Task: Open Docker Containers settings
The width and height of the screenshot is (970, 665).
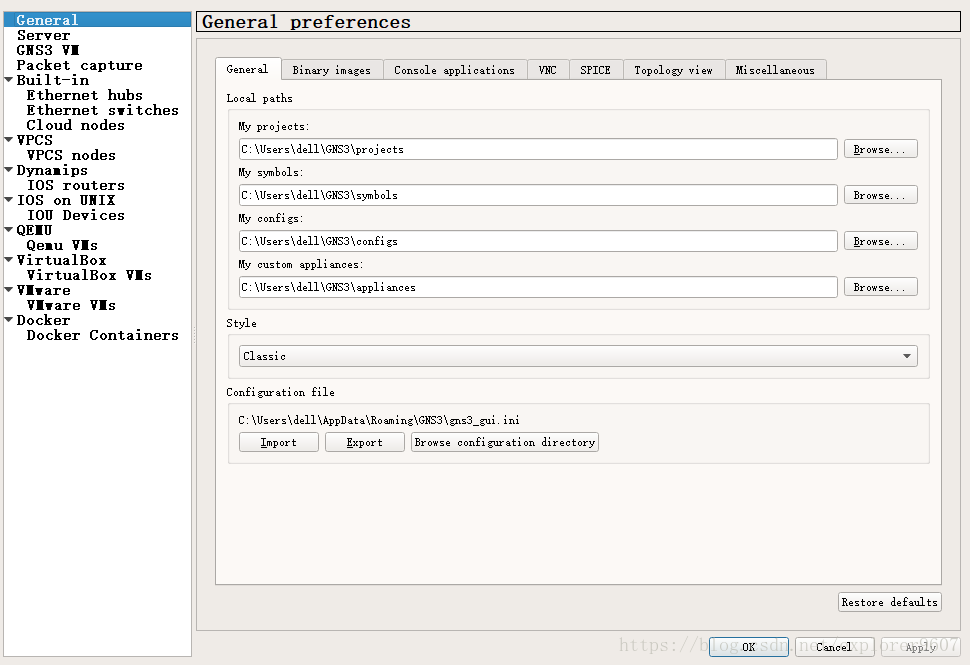Action: 102,335
